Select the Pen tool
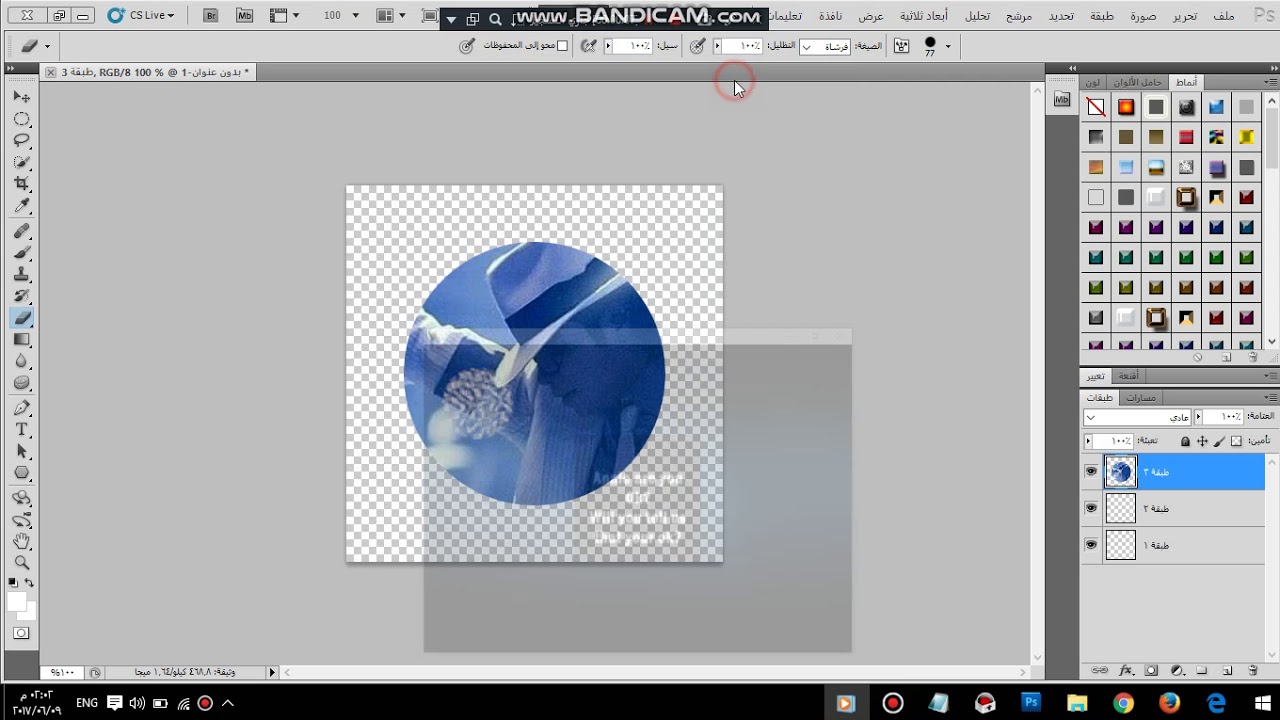Viewport: 1280px width, 720px height. (22, 408)
